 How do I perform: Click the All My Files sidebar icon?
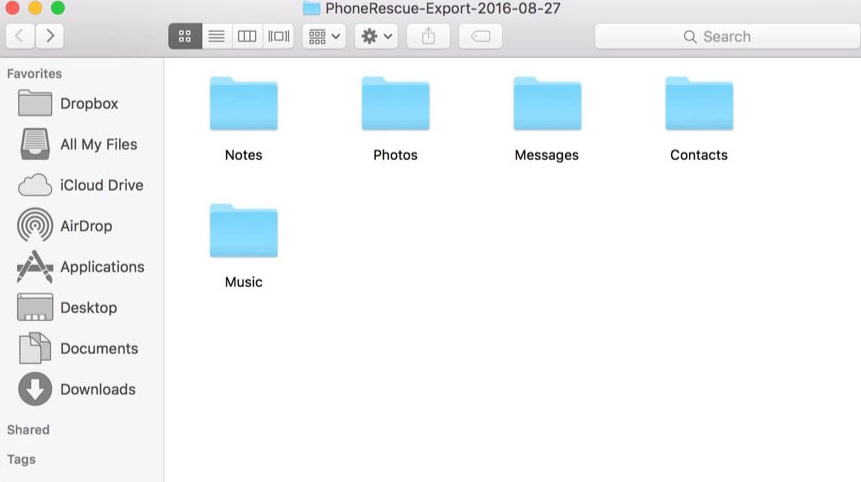[x=35, y=144]
